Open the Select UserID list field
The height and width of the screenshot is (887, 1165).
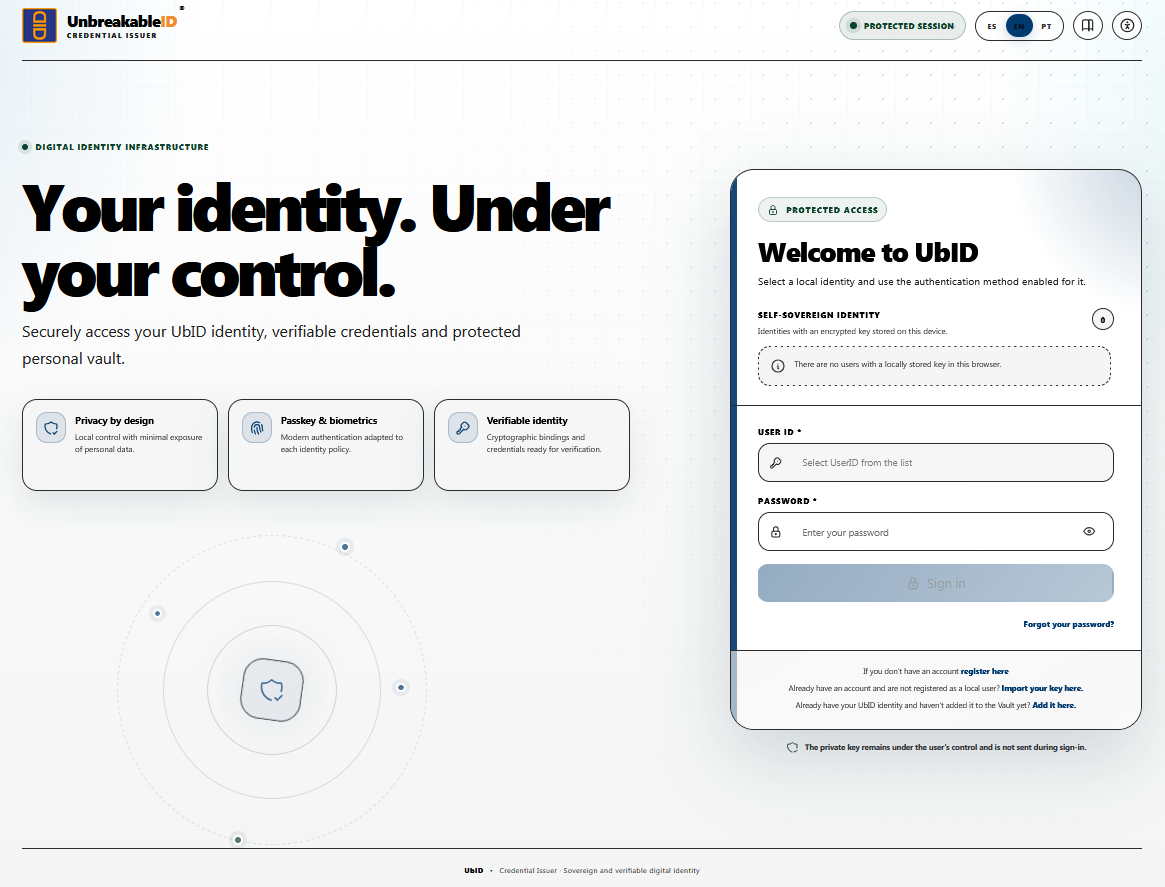935,463
